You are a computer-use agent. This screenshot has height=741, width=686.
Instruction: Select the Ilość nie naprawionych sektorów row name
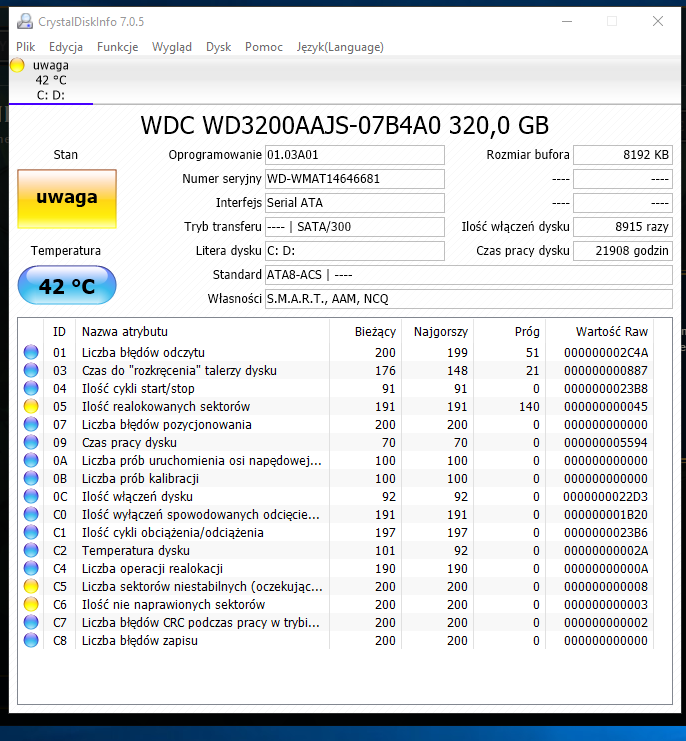pyautogui.click(x=173, y=604)
